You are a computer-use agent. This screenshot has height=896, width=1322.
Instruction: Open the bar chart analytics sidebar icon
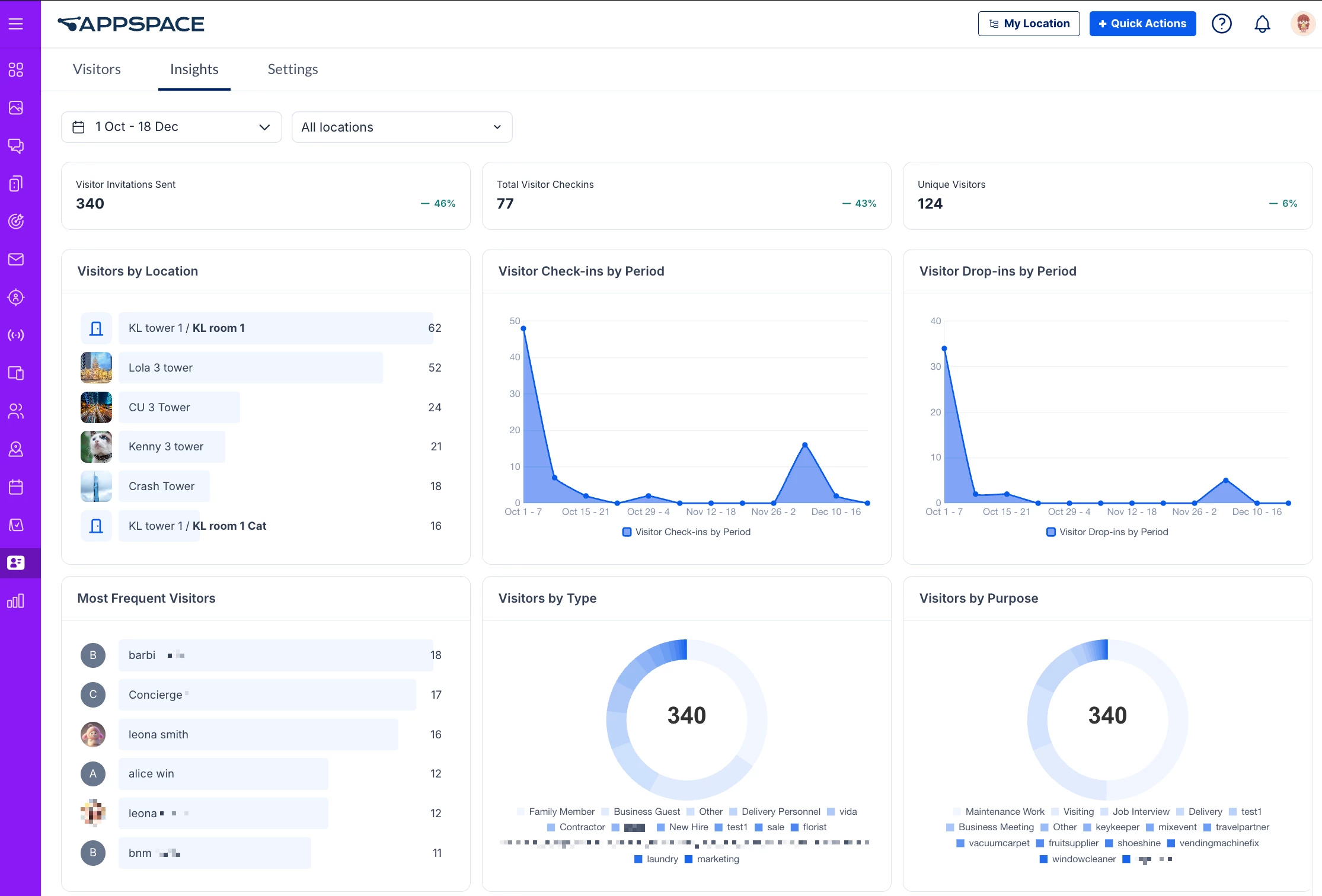pos(16,601)
